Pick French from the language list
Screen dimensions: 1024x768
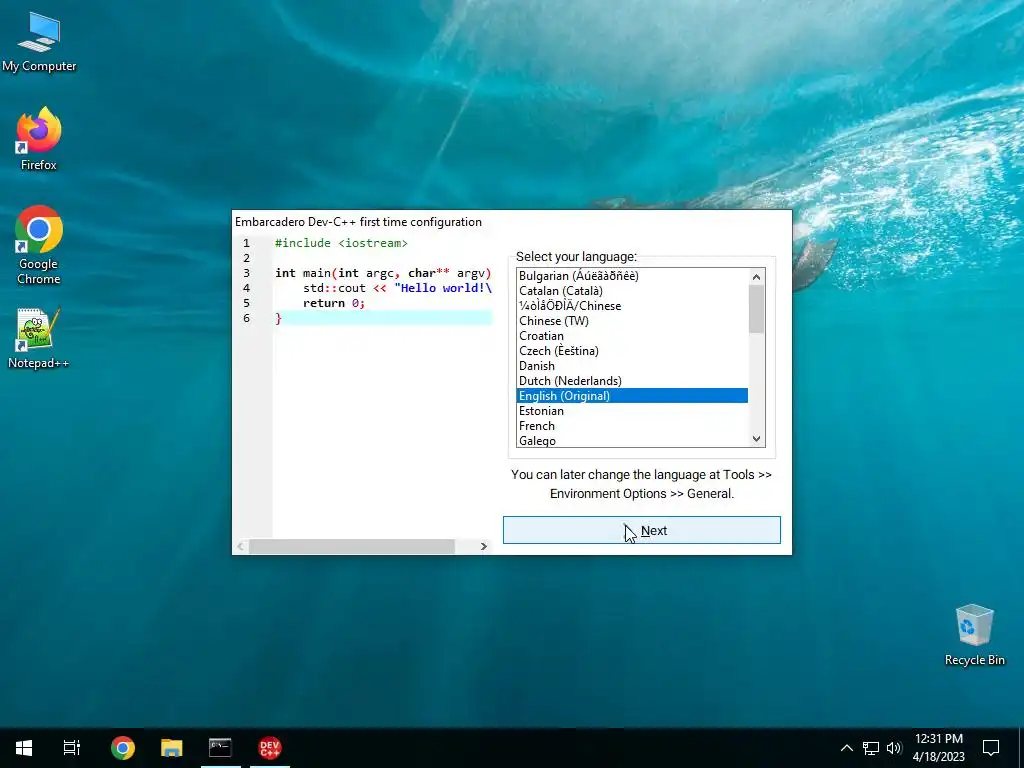[x=632, y=426]
